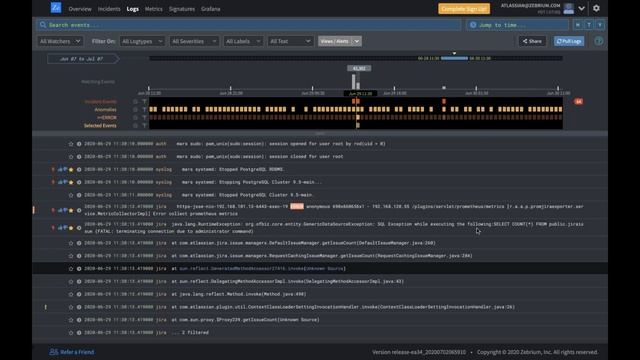Click the first time-jump arrow button
The image size is (640, 360).
578,25
